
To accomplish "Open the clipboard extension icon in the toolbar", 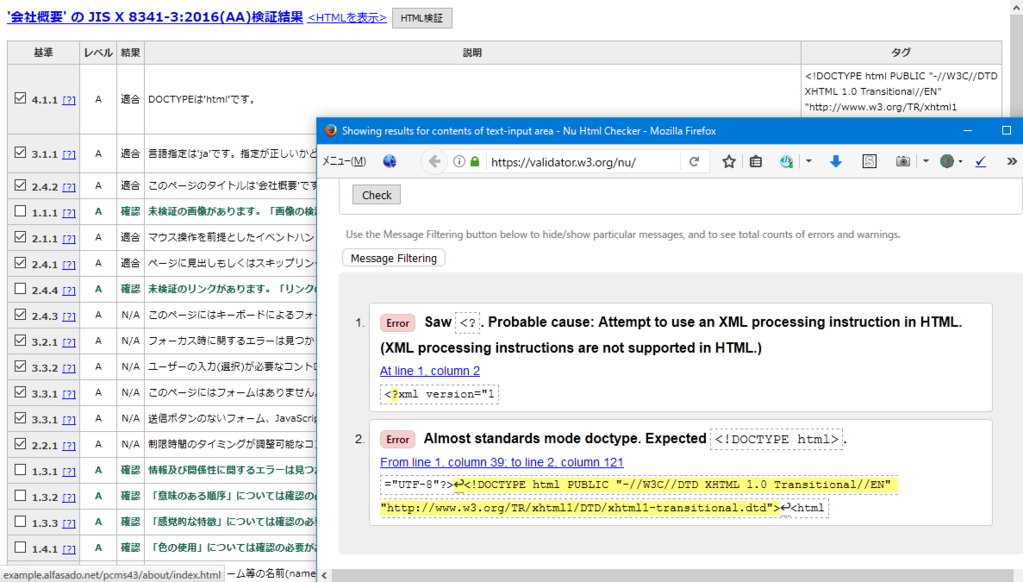I will 757,160.
